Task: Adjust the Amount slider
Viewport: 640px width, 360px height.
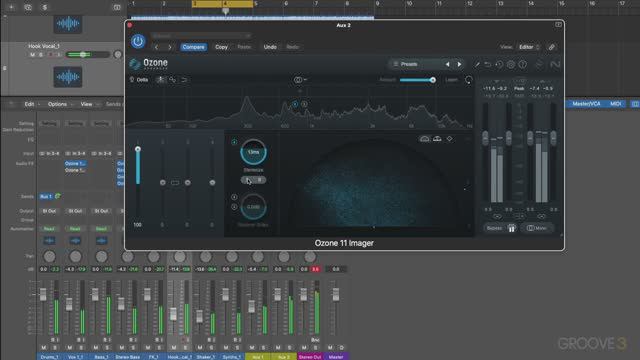Action: tap(417, 80)
